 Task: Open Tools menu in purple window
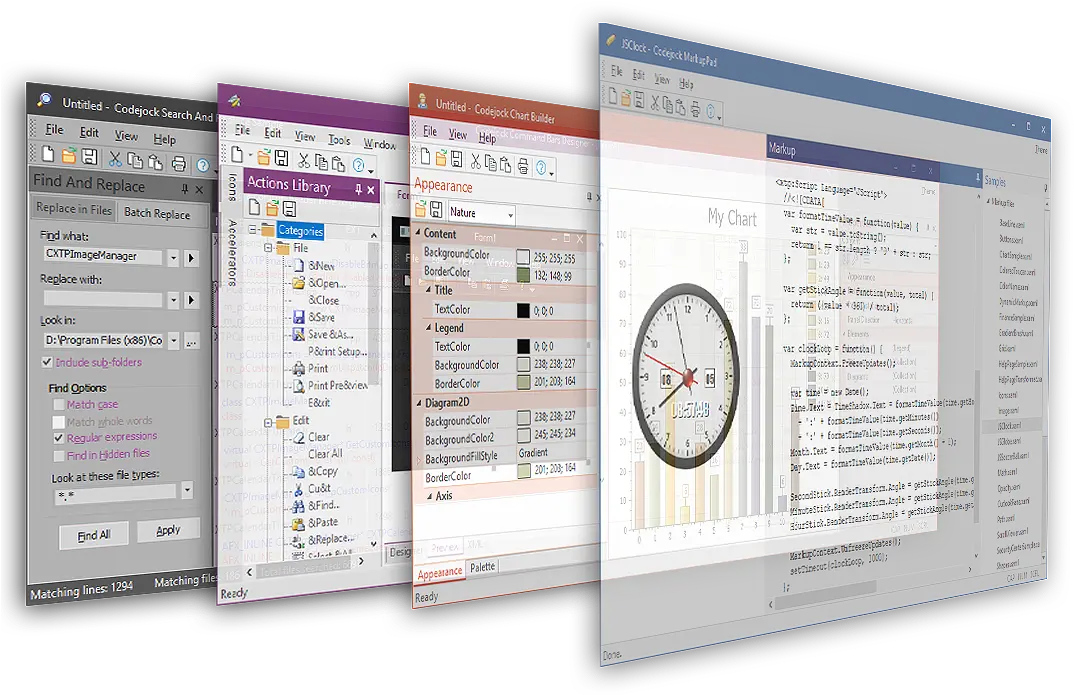tap(339, 141)
